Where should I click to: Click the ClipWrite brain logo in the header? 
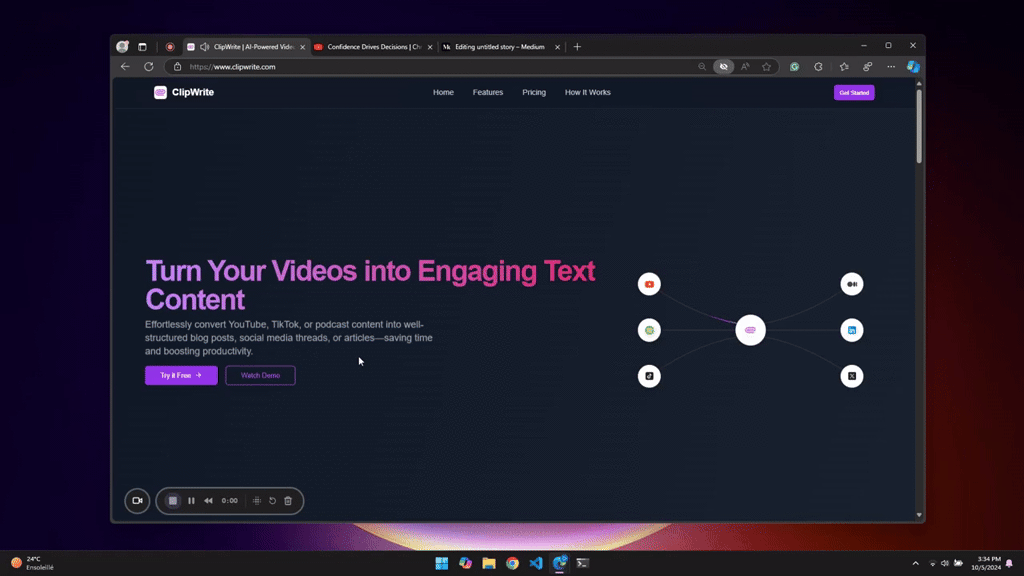point(160,92)
